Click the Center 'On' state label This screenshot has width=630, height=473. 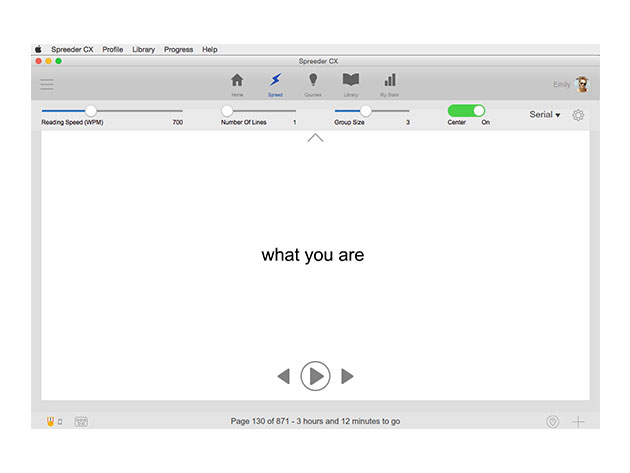(486, 122)
